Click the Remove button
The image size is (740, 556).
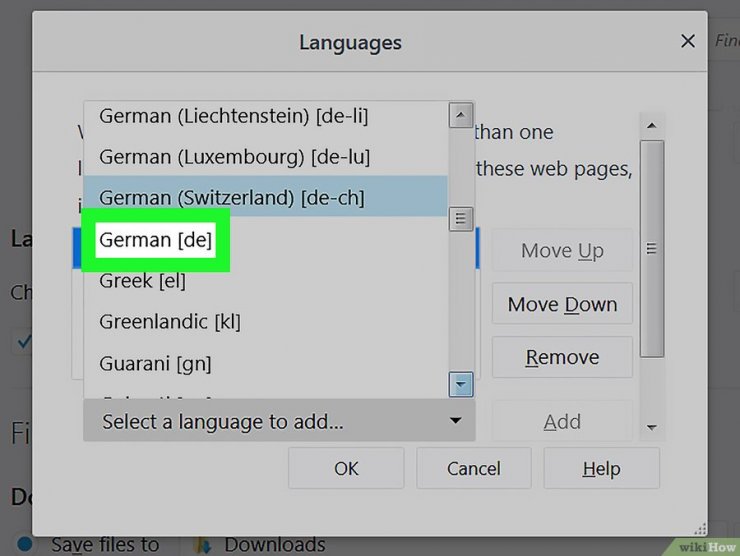[x=562, y=357]
